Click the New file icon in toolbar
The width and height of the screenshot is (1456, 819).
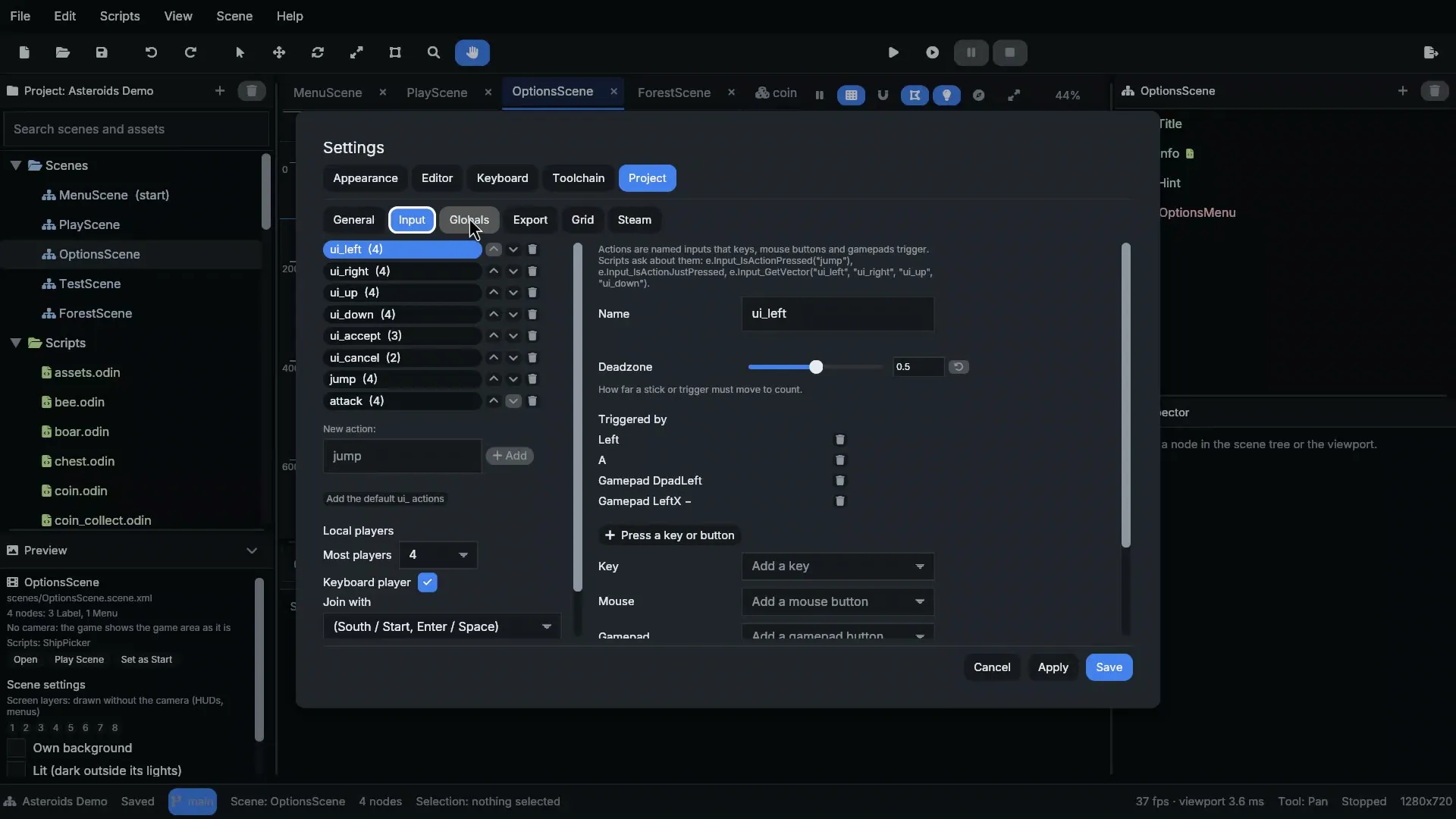pos(24,52)
